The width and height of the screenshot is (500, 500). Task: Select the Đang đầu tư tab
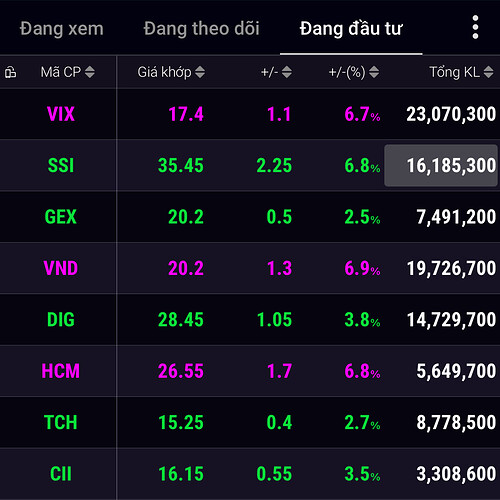point(351,29)
